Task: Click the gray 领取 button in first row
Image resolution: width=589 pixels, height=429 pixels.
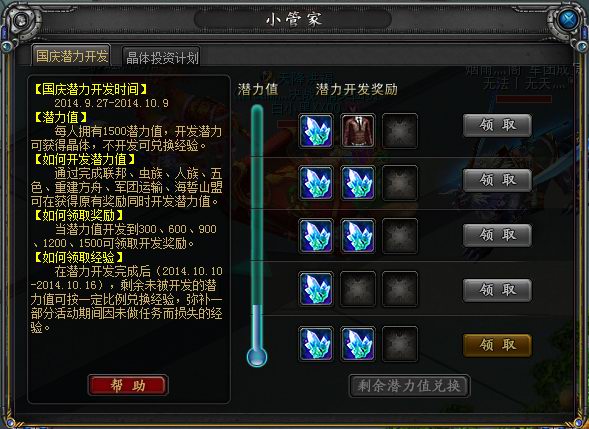Action: click(497, 125)
